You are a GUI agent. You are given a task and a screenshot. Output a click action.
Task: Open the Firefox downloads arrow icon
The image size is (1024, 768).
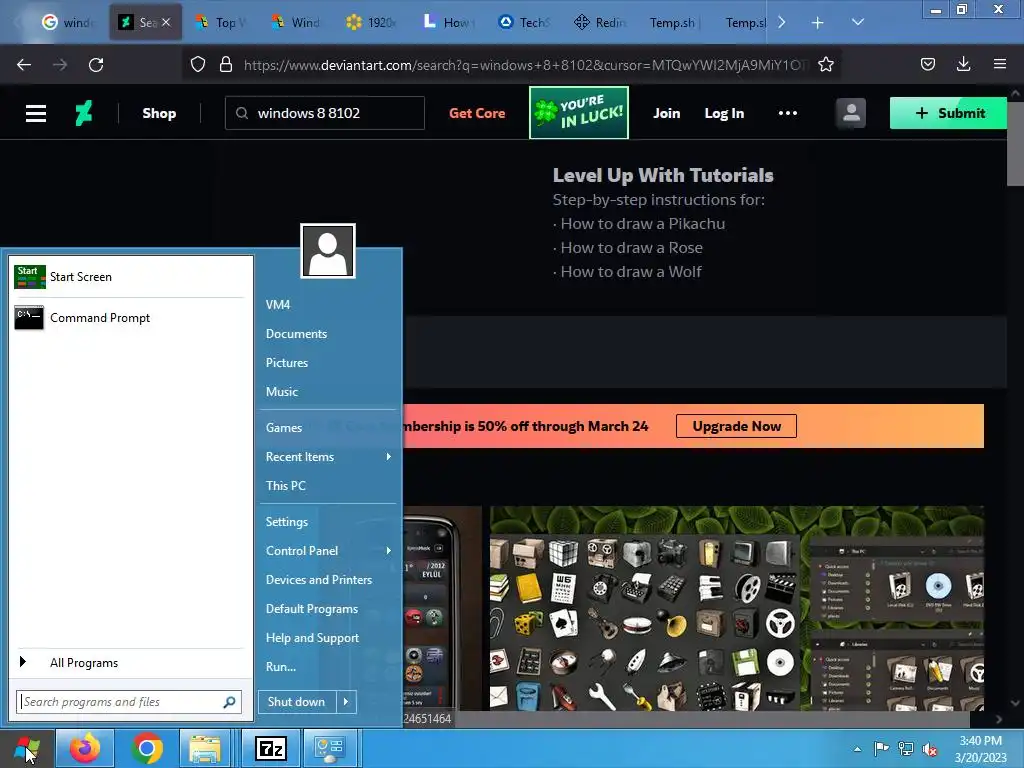click(963, 64)
